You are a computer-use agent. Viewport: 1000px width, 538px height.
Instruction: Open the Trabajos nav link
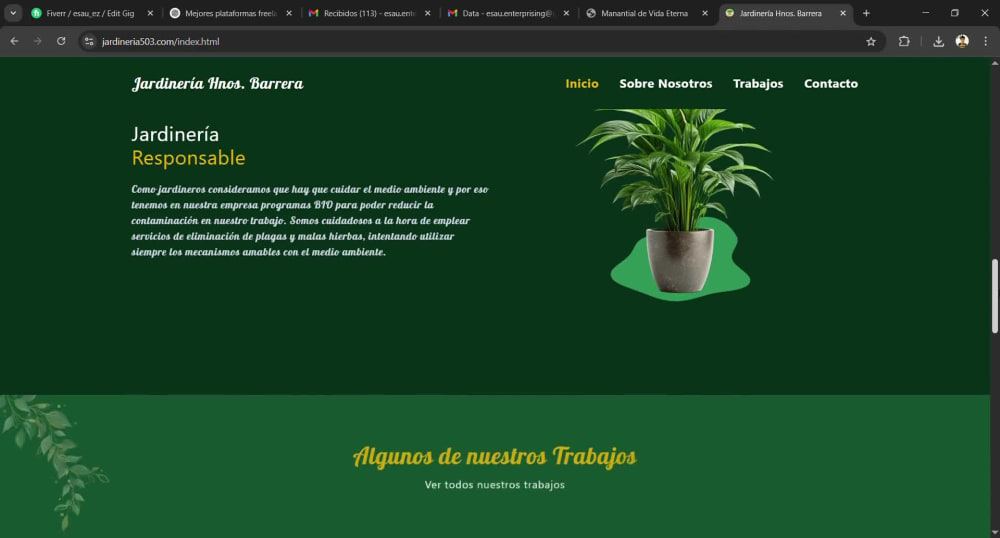coord(758,84)
